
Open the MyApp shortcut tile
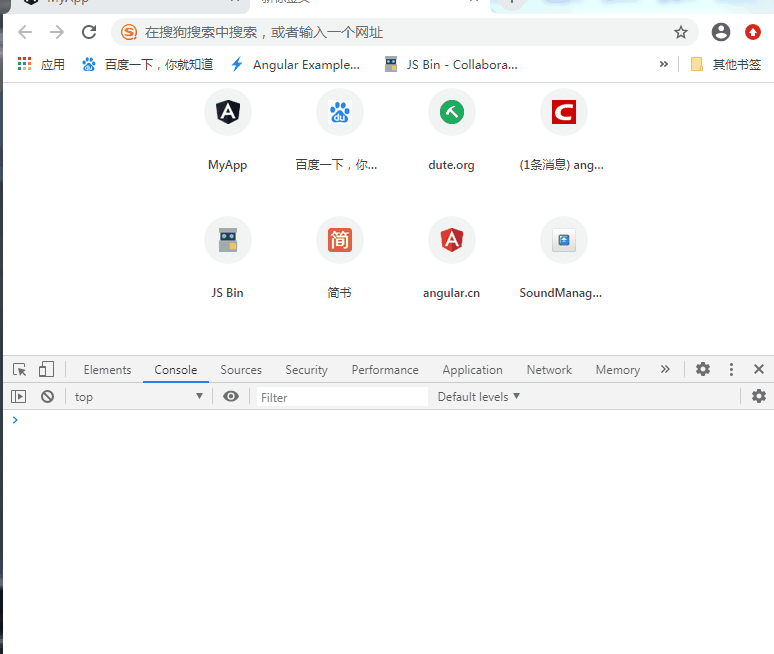[x=228, y=112]
